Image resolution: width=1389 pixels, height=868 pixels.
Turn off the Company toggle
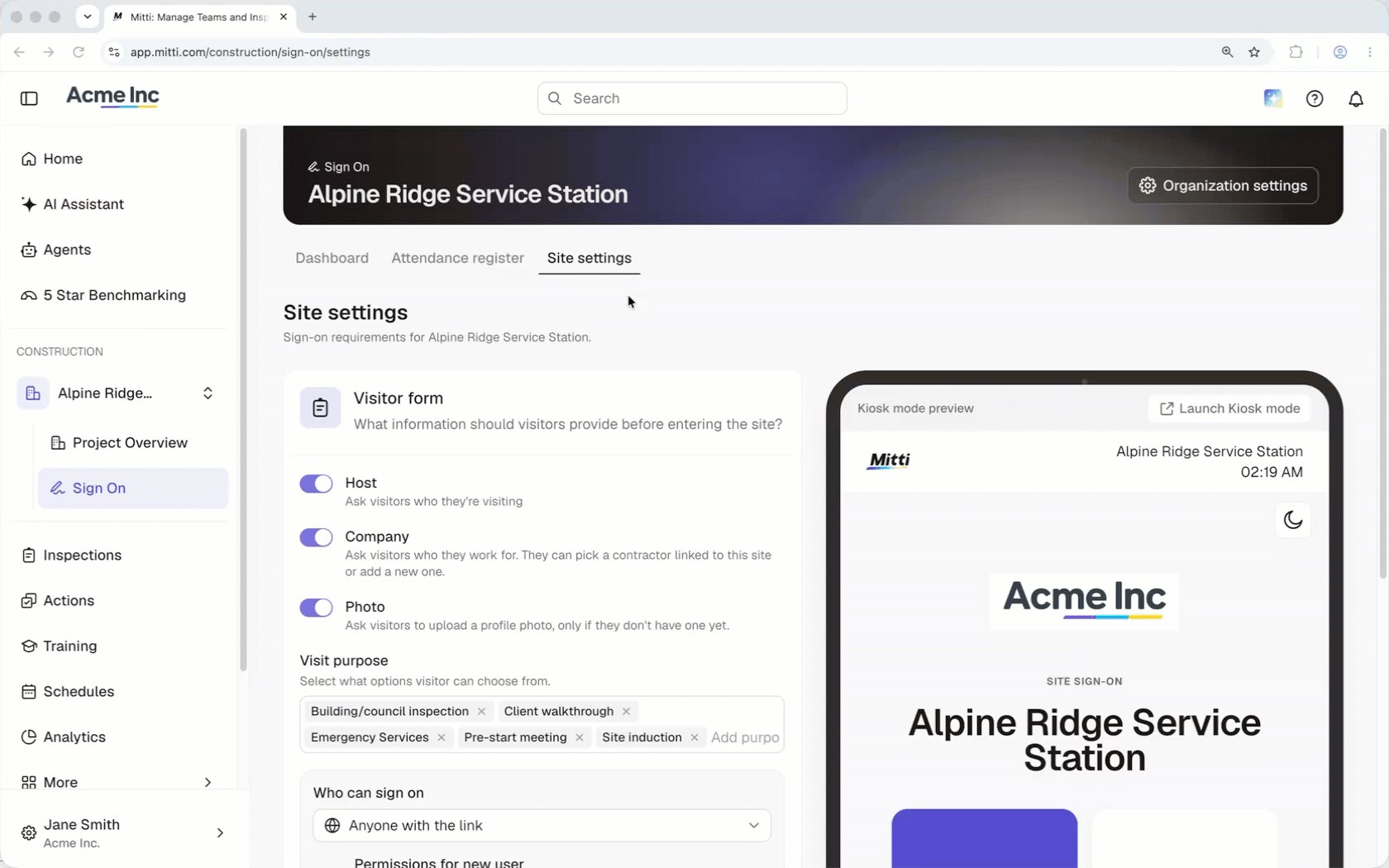click(x=316, y=537)
